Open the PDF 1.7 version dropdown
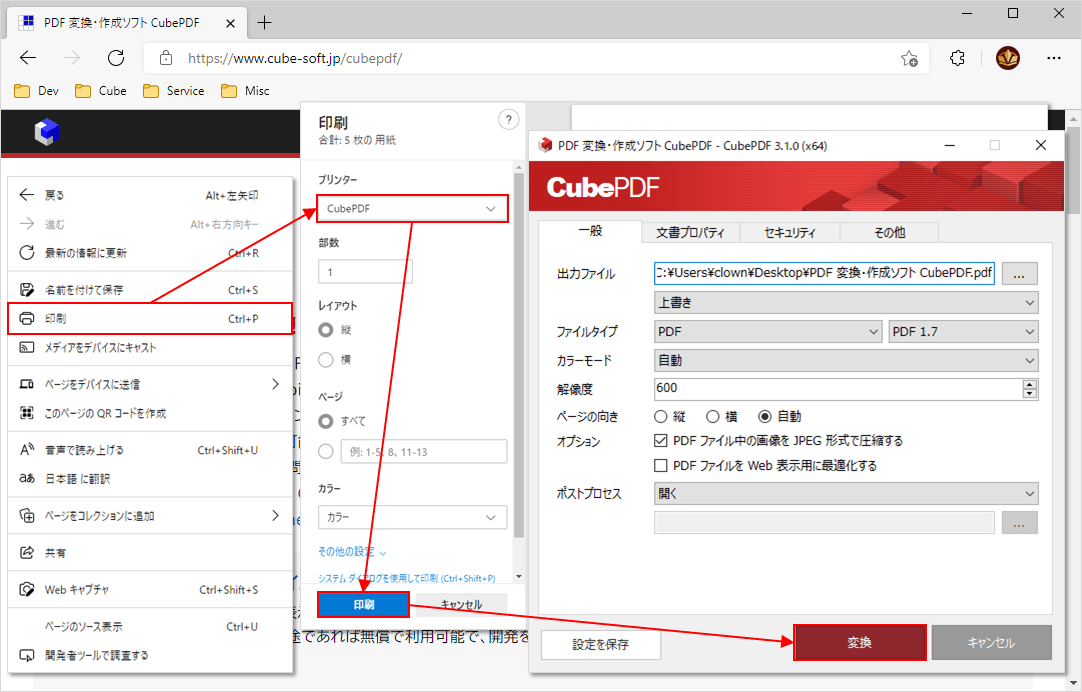The height and width of the screenshot is (692, 1082). click(962, 331)
